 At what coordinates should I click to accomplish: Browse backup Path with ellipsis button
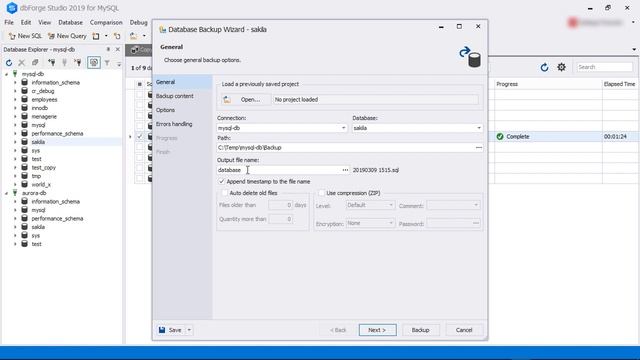478,147
